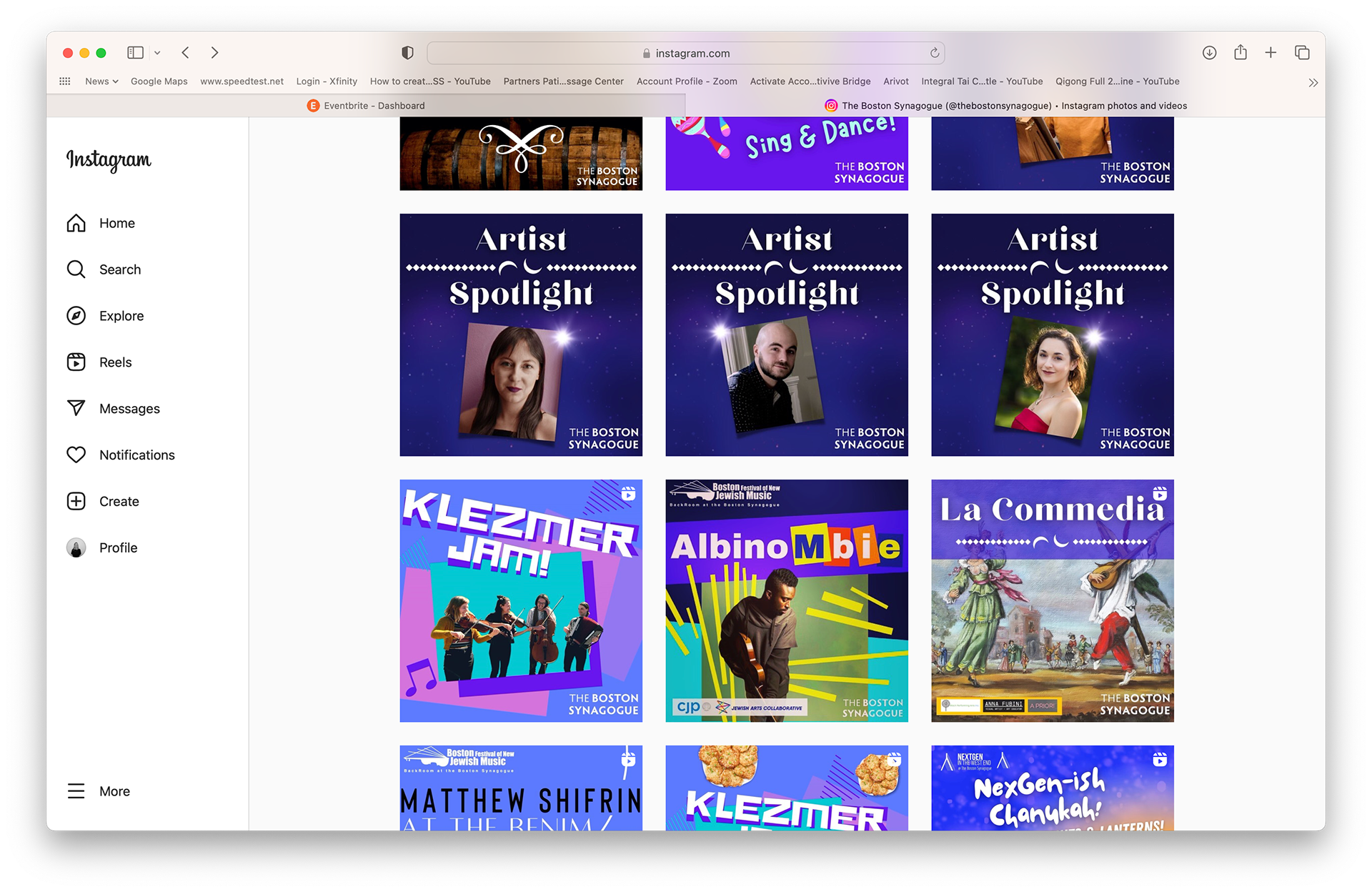Viewport: 1372px width, 892px height.
Task: Open How to creat...SS - YouTube bookmark
Action: coord(430,81)
